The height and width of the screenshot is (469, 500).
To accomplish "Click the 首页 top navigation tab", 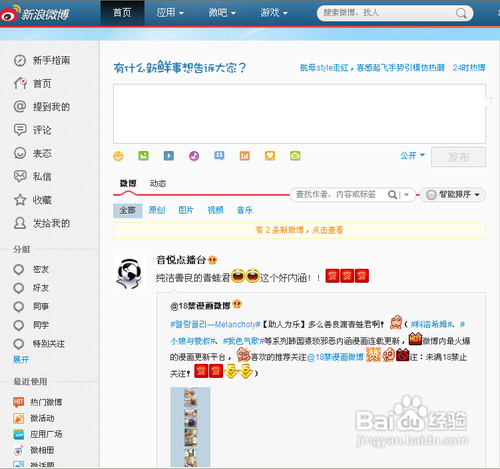I will 122,13.
